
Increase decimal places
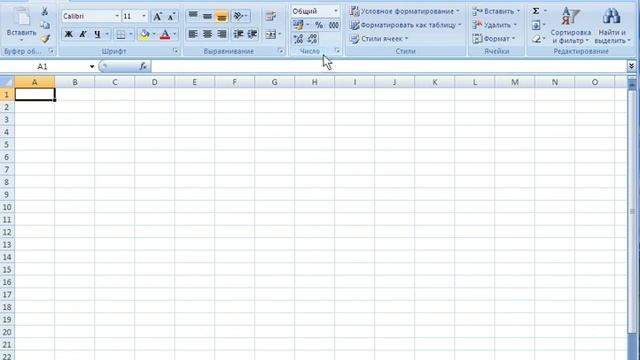click(x=298, y=39)
